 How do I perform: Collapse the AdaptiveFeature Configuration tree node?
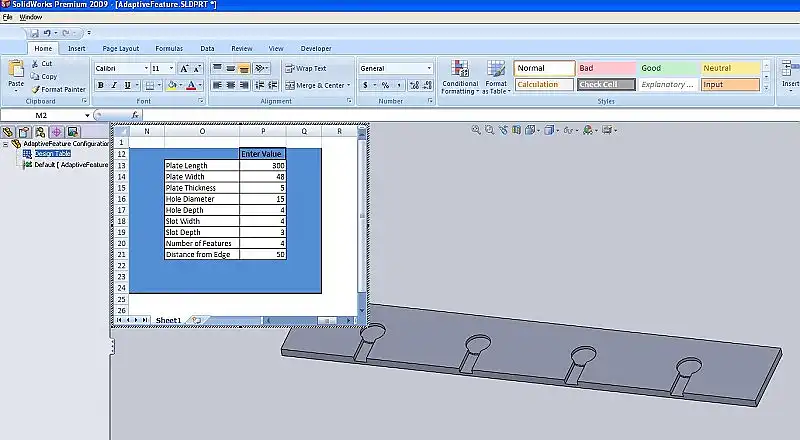point(6,143)
